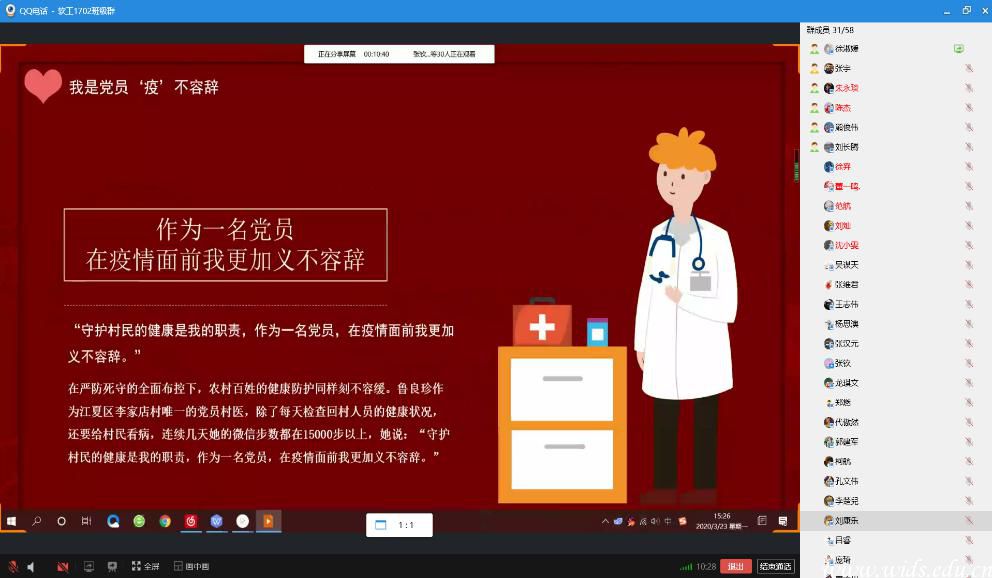992x578 pixels.
Task: Enter full screen with the 全屏 button
Action: pos(145,567)
